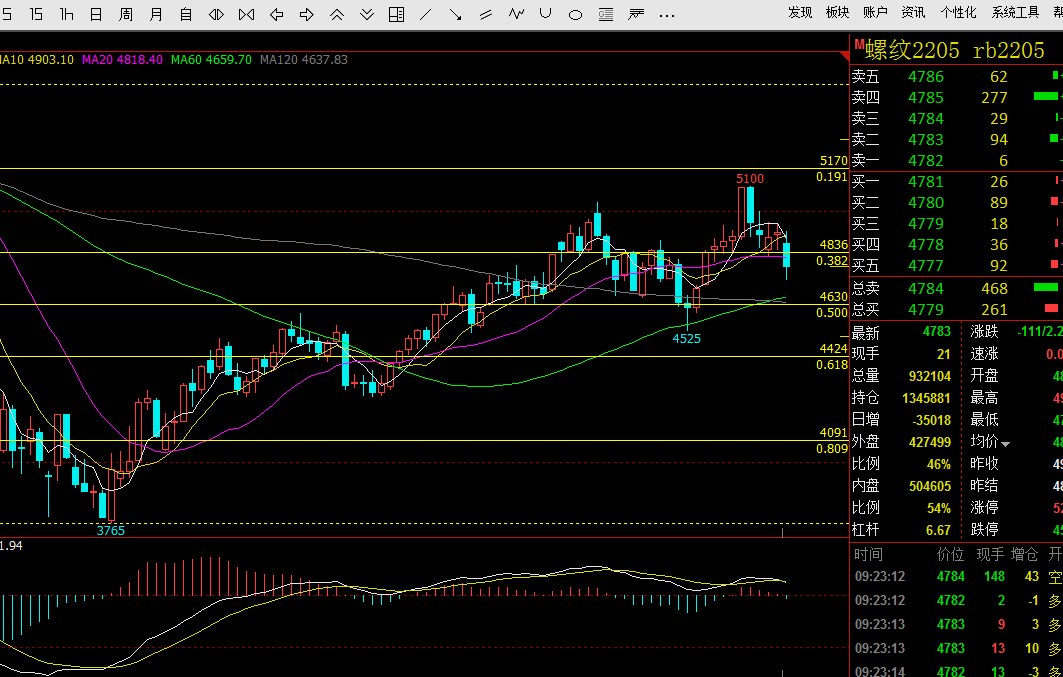The width and height of the screenshot is (1063, 677).
Task: Open the more tools ellipsis menu
Action: 666,16
